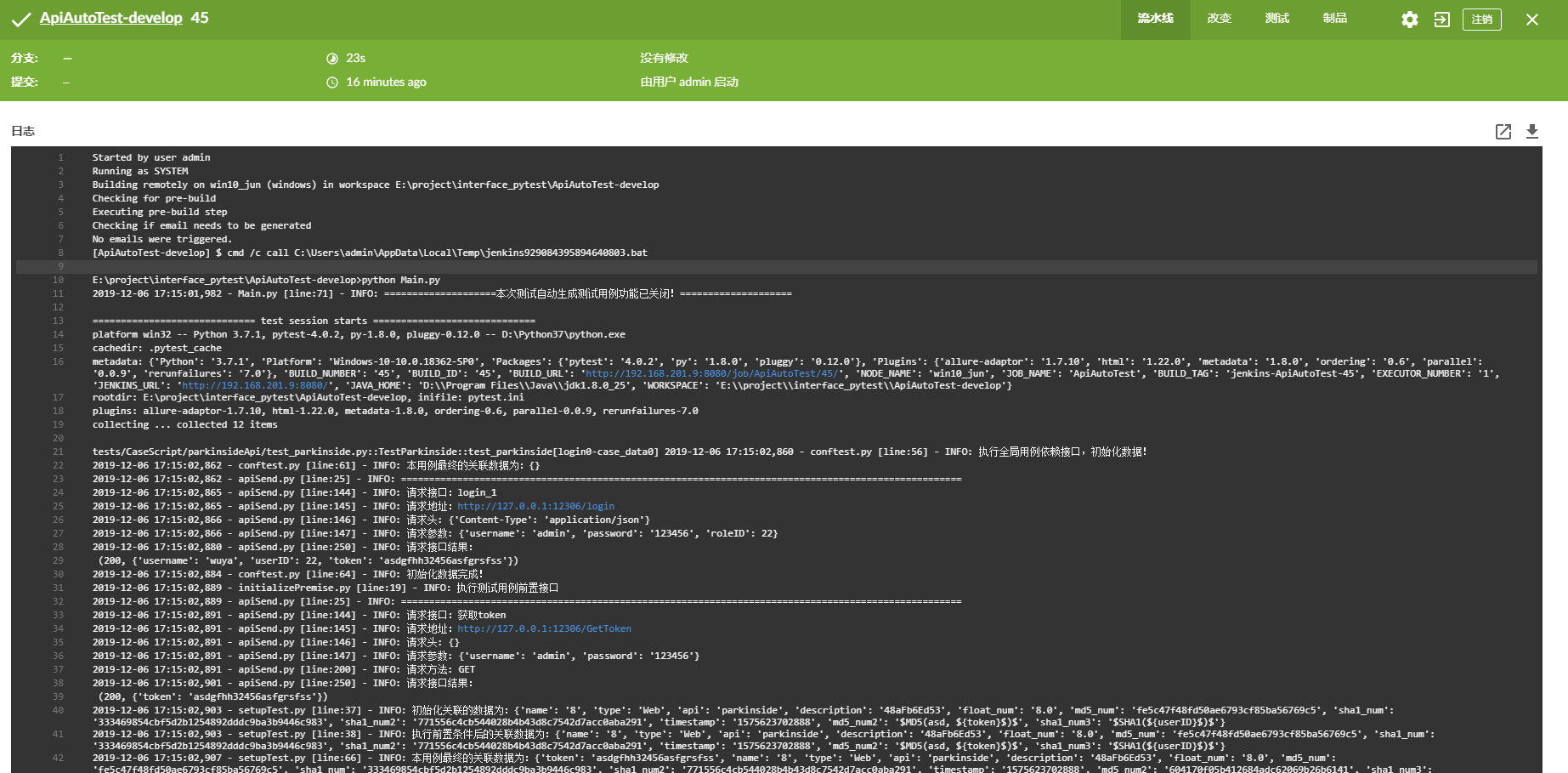Image resolution: width=1568 pixels, height=773 pixels.
Task: Click the '日志' log section heading
Action: click(23, 131)
